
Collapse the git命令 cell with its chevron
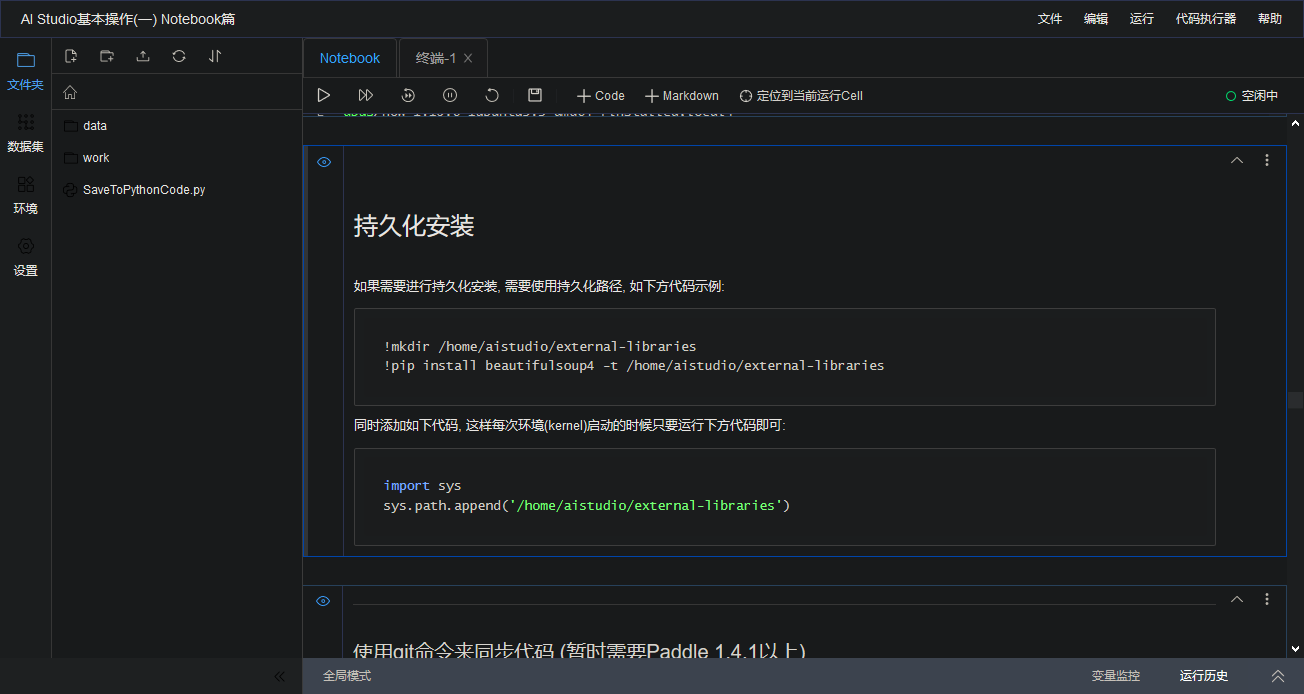(x=1237, y=599)
